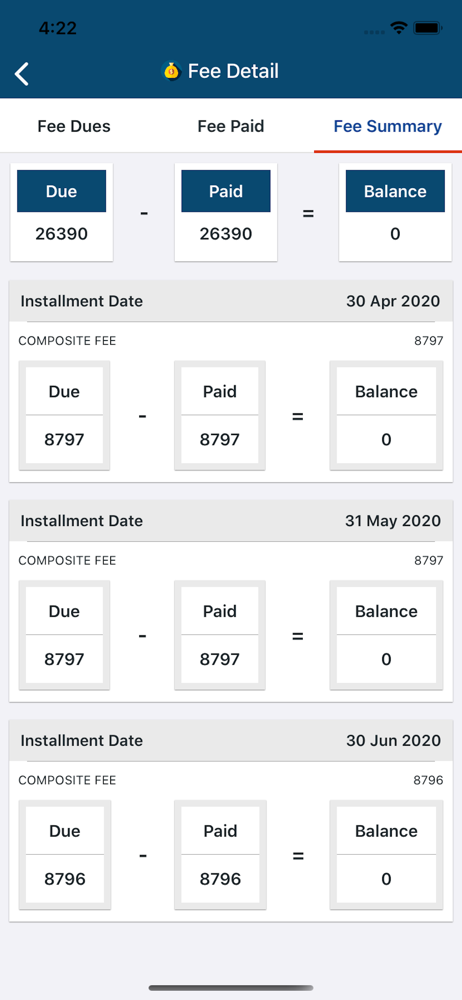Select the 30 Apr 2020 installment header
The height and width of the screenshot is (1000, 462).
click(230, 301)
